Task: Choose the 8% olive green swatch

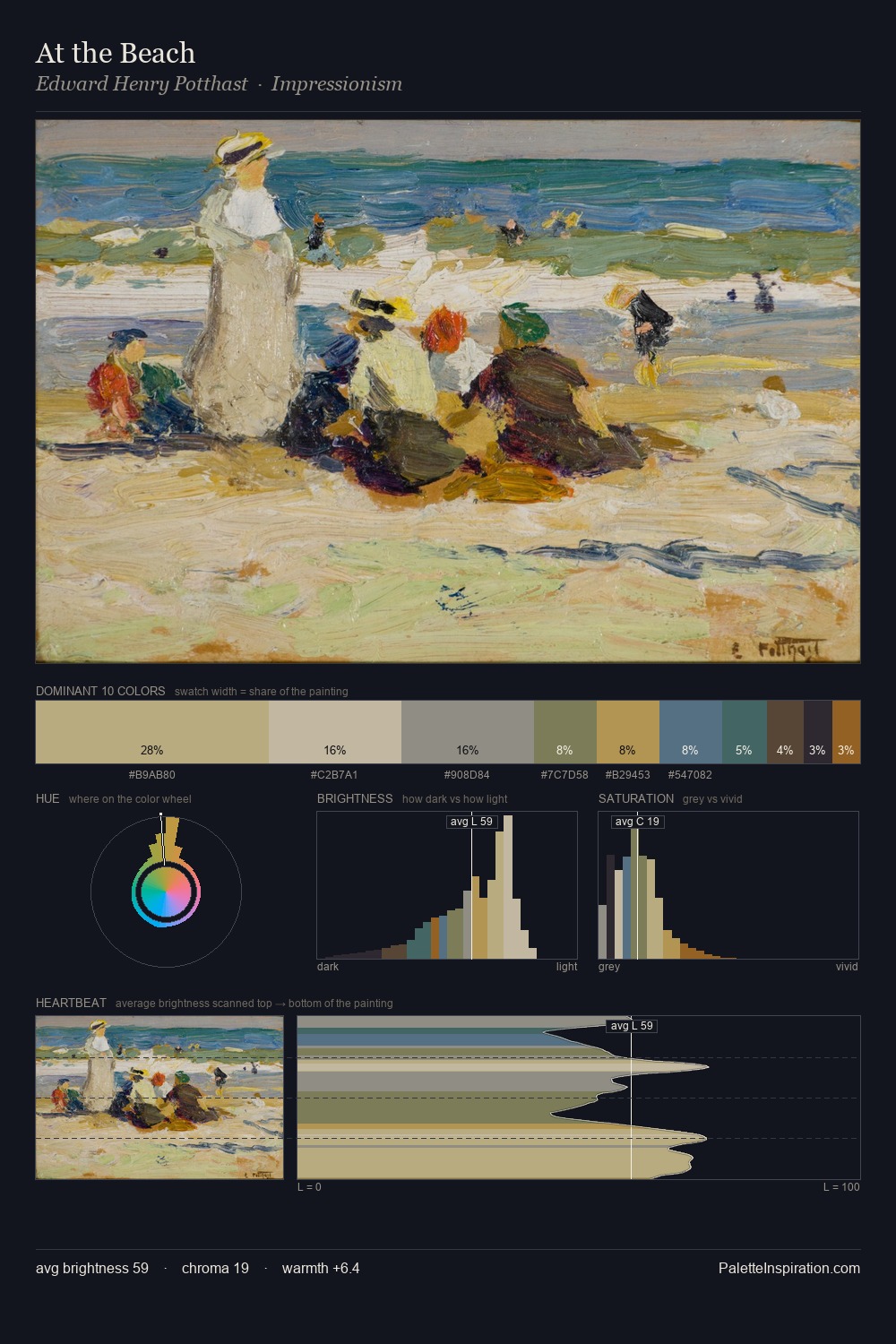Action: (x=565, y=732)
